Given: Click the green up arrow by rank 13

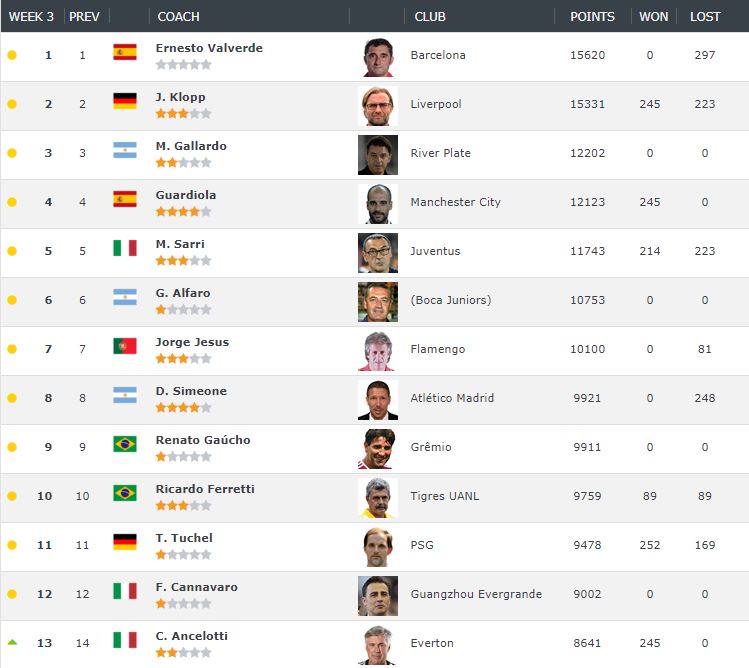Looking at the screenshot, I should pos(12,642).
